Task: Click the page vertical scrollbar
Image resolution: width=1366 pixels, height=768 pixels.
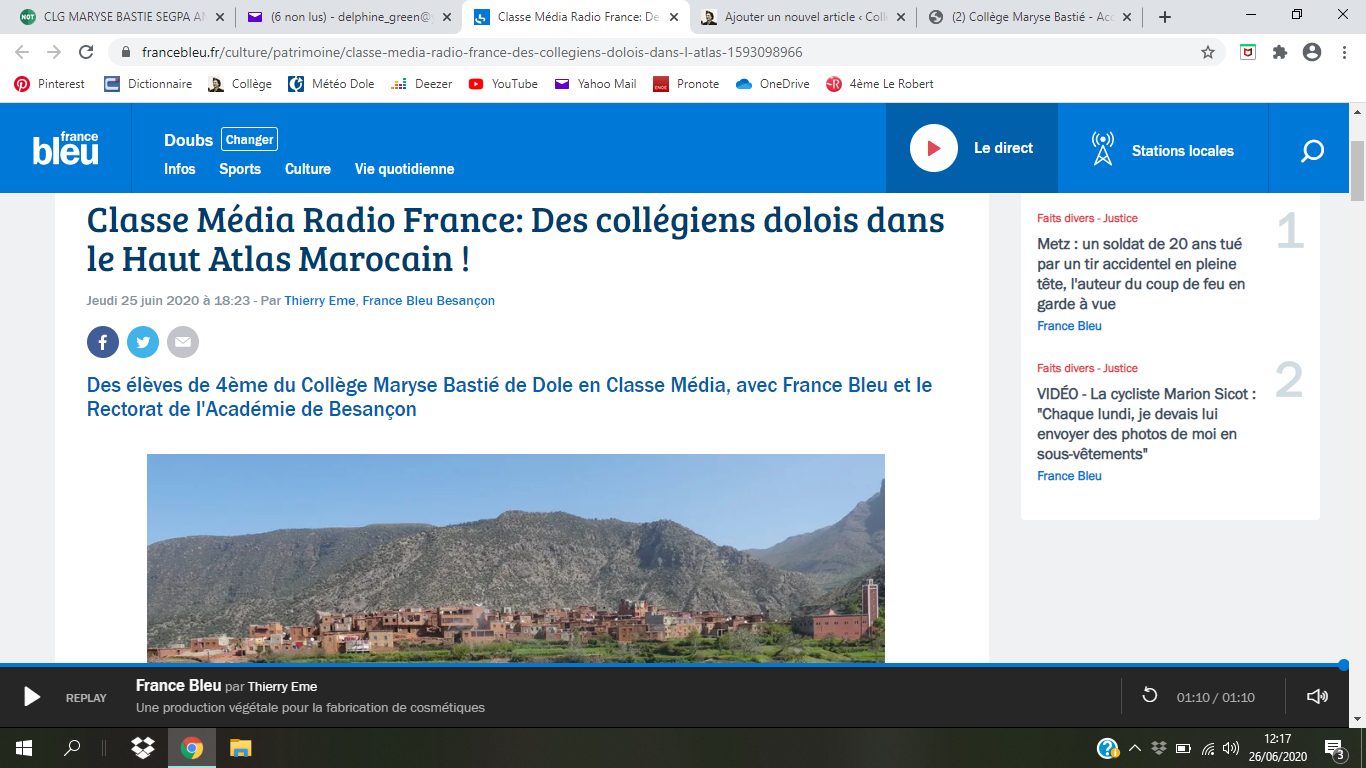Action: point(1357,172)
